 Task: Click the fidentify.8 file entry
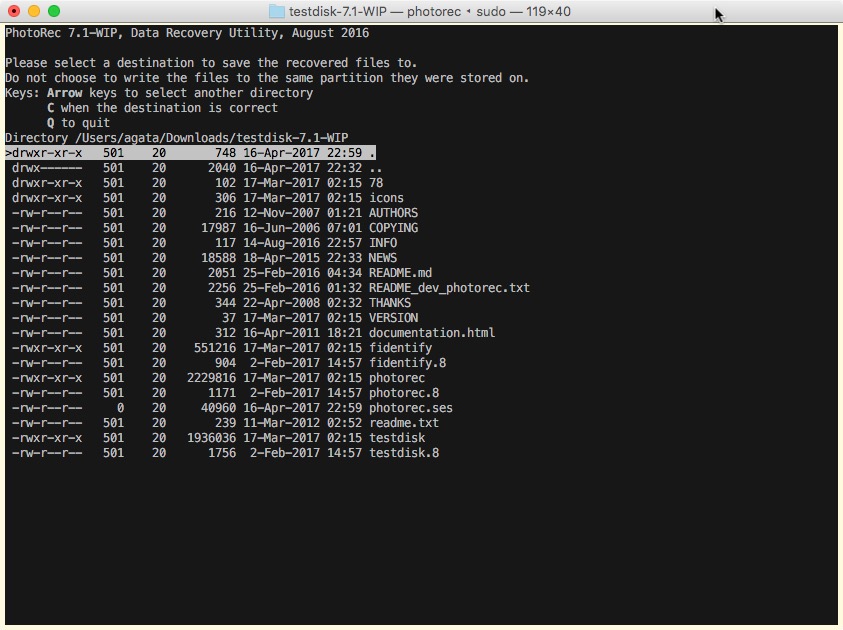pos(408,363)
